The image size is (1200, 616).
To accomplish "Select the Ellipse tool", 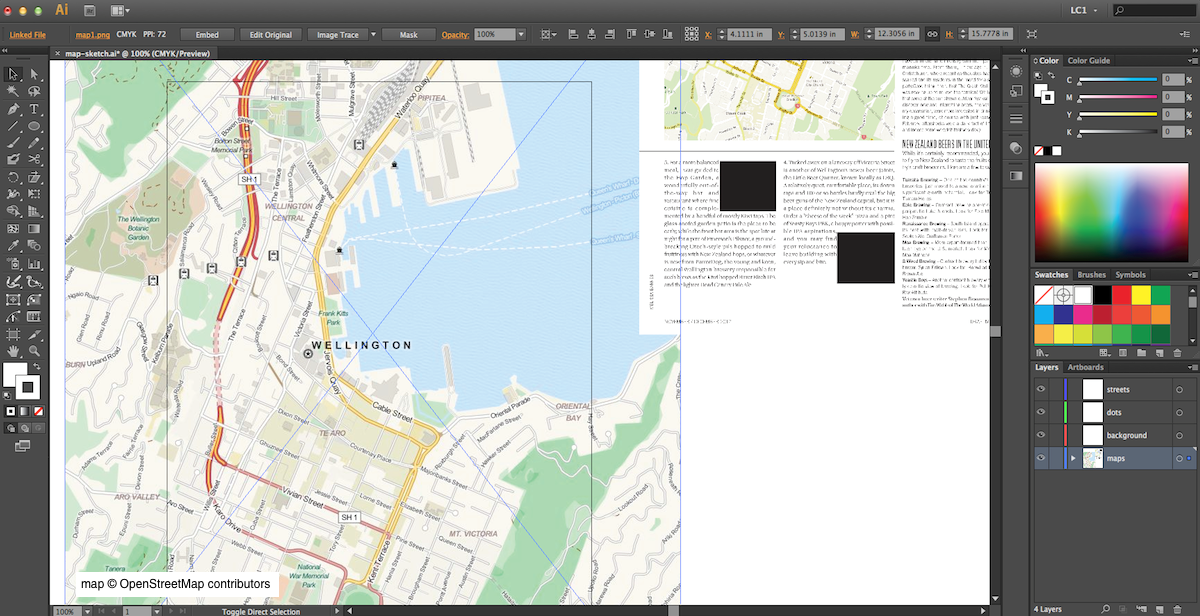I will (34, 126).
